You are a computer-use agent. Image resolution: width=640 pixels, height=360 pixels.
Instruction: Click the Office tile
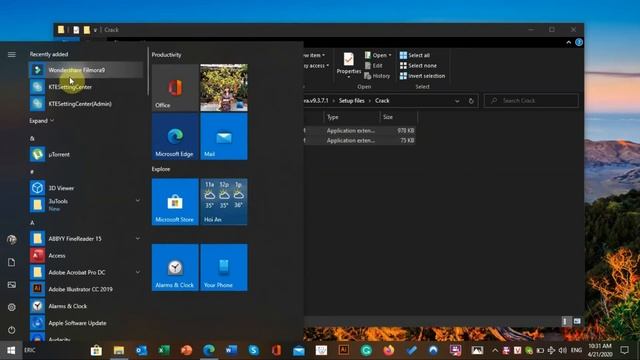tap(175, 87)
